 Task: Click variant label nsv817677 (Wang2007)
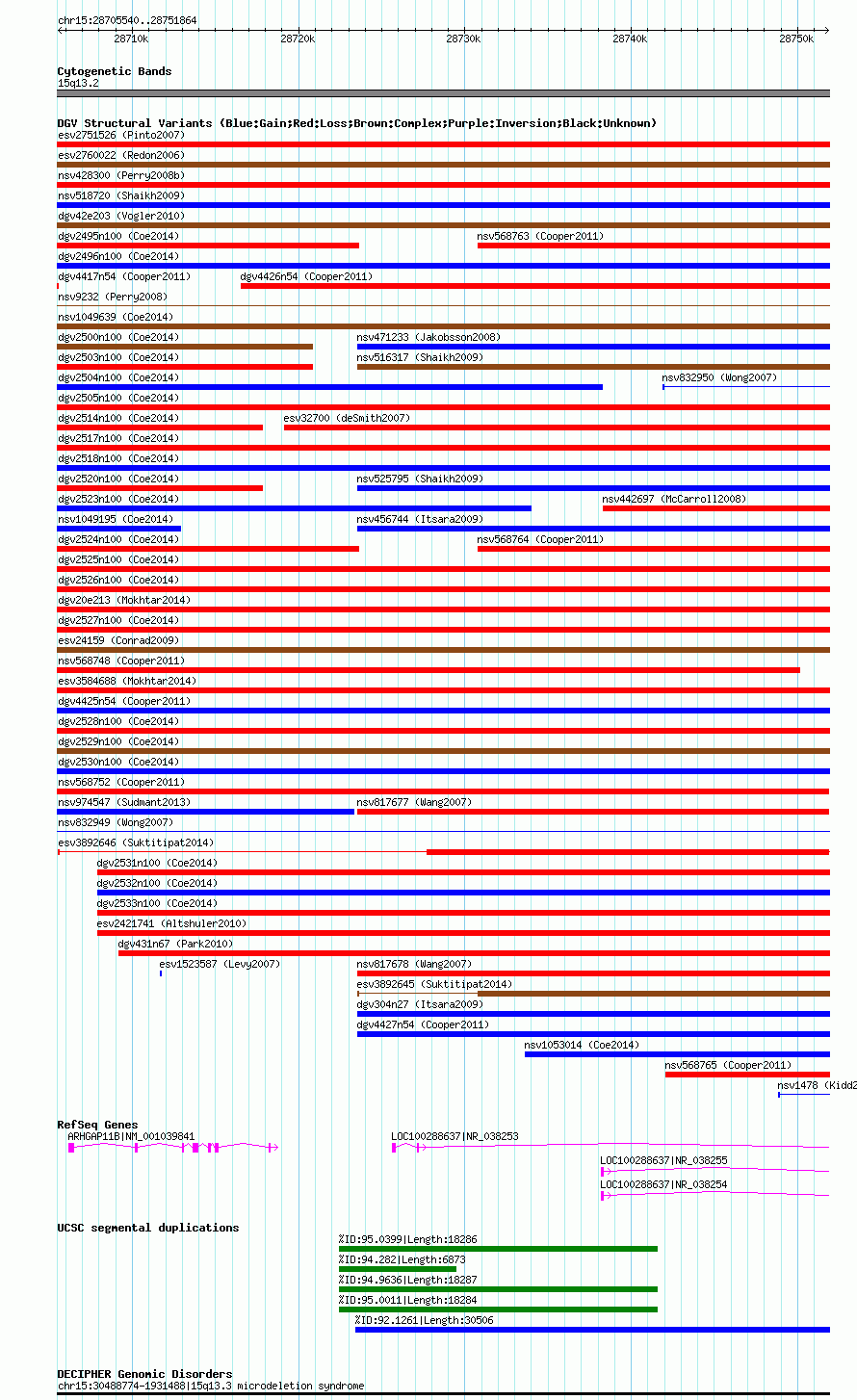(414, 802)
